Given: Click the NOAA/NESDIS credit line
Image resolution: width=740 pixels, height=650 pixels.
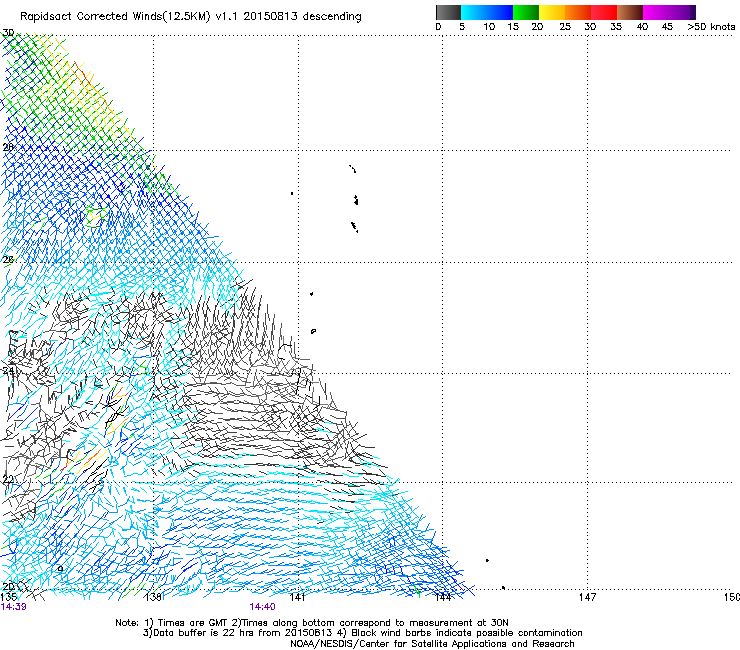Looking at the screenshot, I should coord(432,644).
